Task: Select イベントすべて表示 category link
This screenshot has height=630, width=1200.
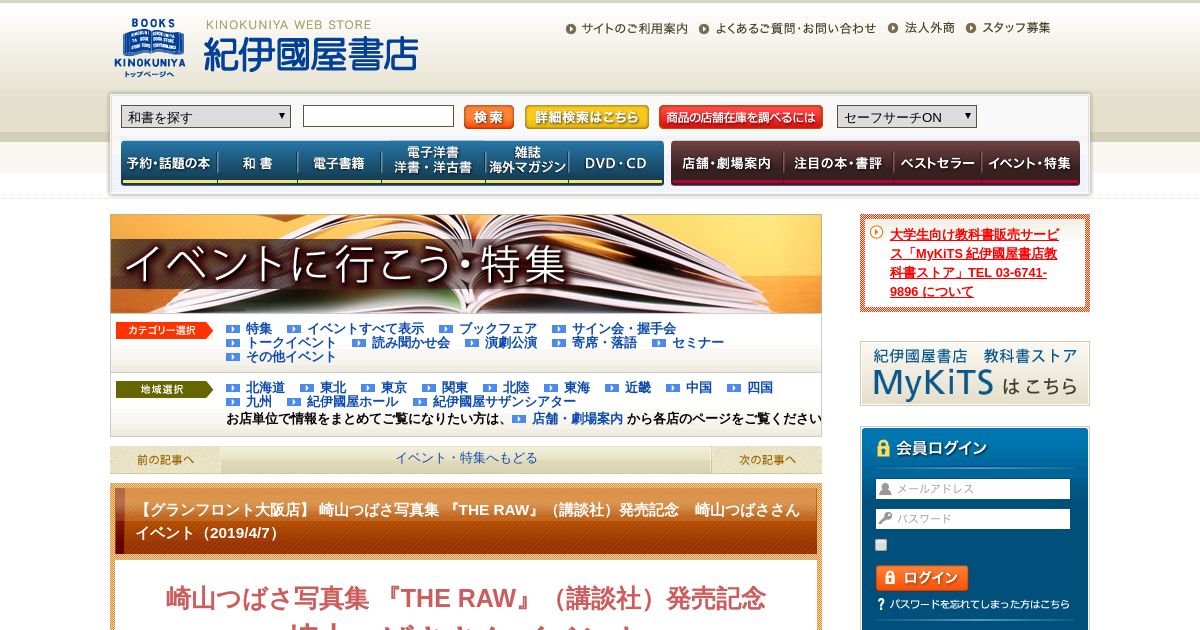Action: (365, 329)
